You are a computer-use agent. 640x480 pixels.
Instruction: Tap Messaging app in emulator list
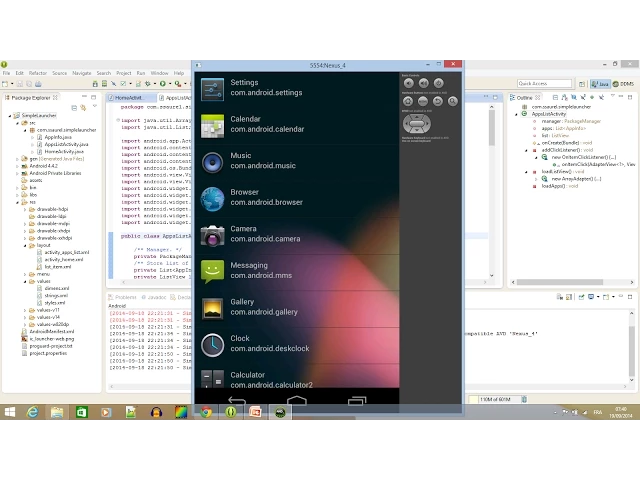[297, 271]
